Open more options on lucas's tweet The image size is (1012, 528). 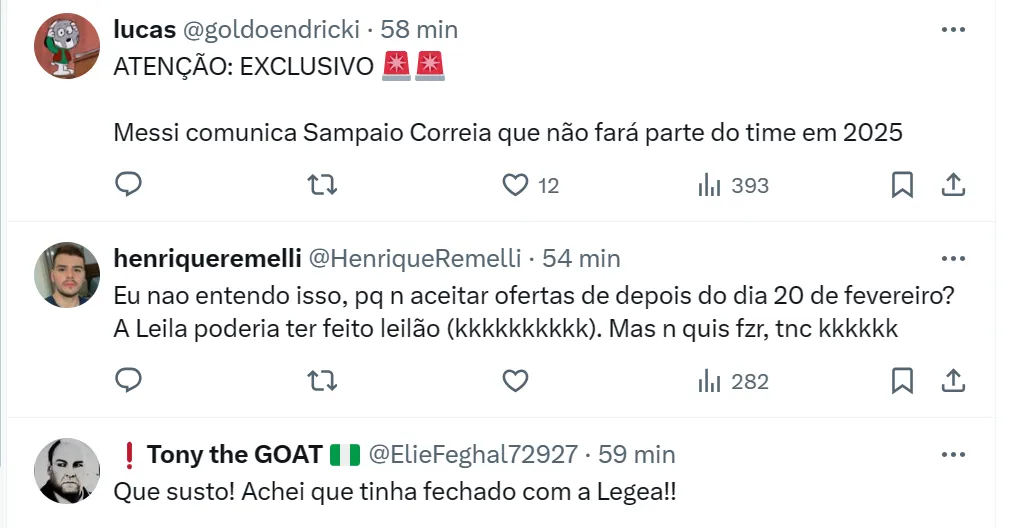[x=953, y=30]
